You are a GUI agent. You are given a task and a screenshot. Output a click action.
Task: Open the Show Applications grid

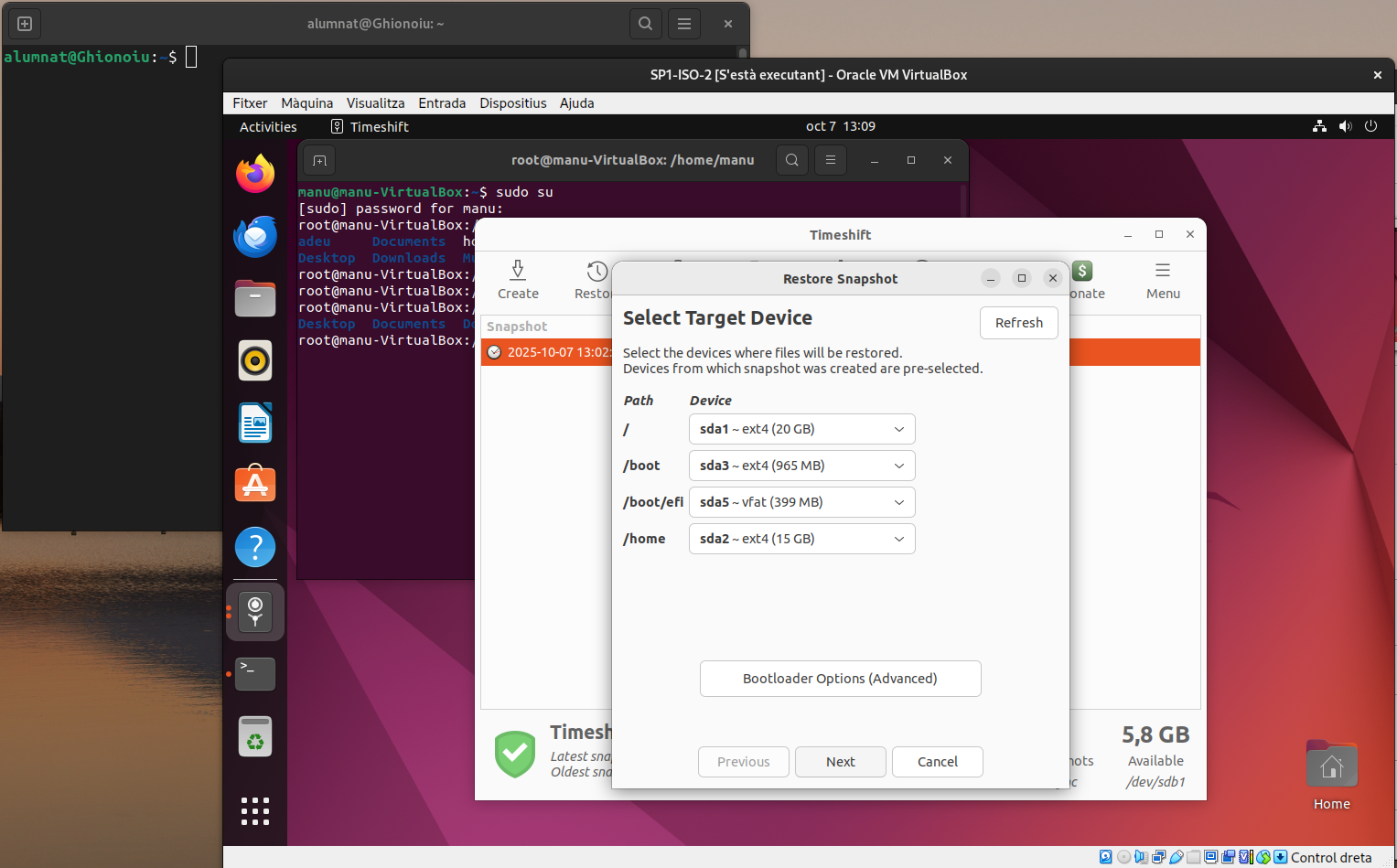[x=255, y=810]
